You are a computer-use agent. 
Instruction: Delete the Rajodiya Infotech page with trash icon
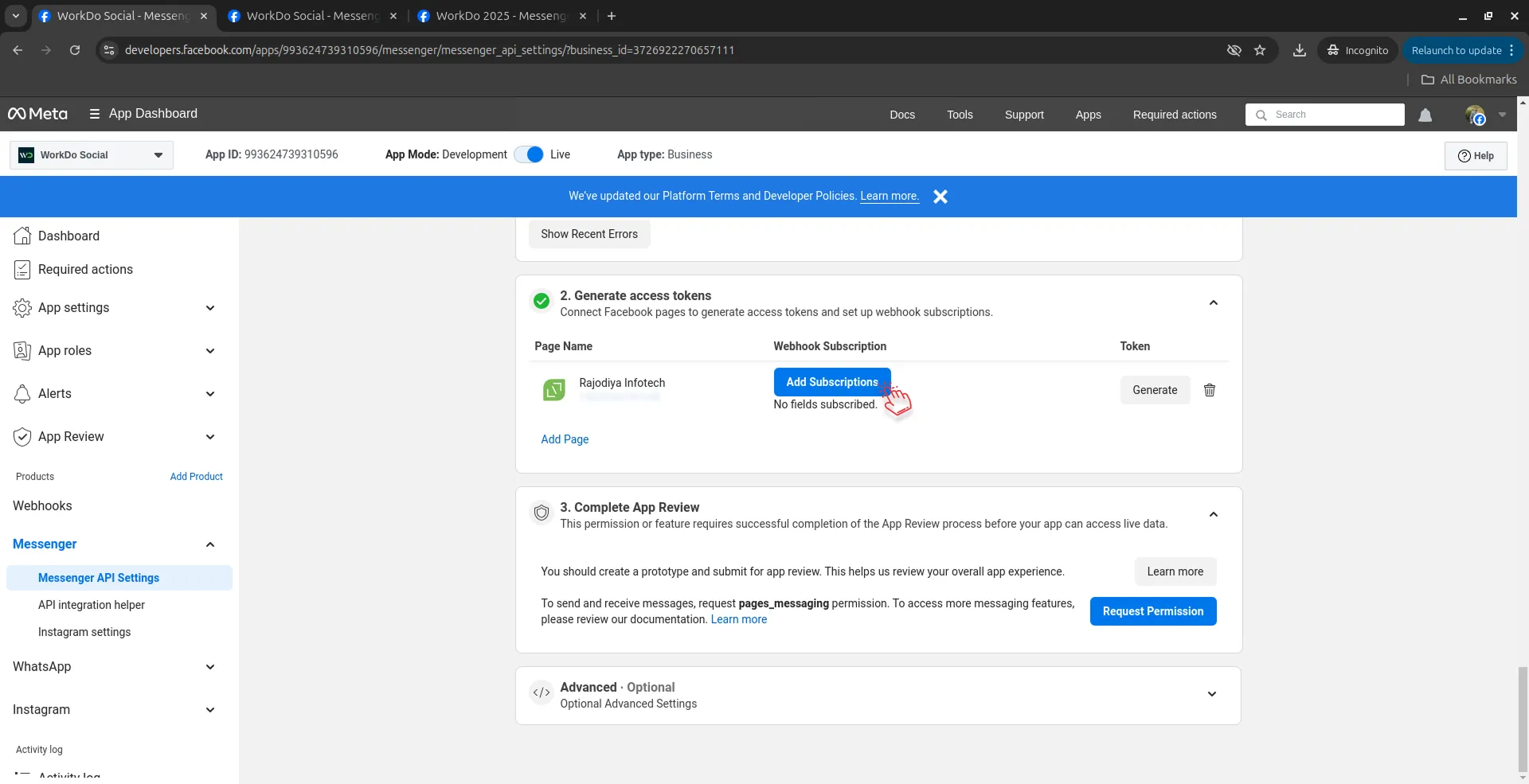coord(1209,390)
